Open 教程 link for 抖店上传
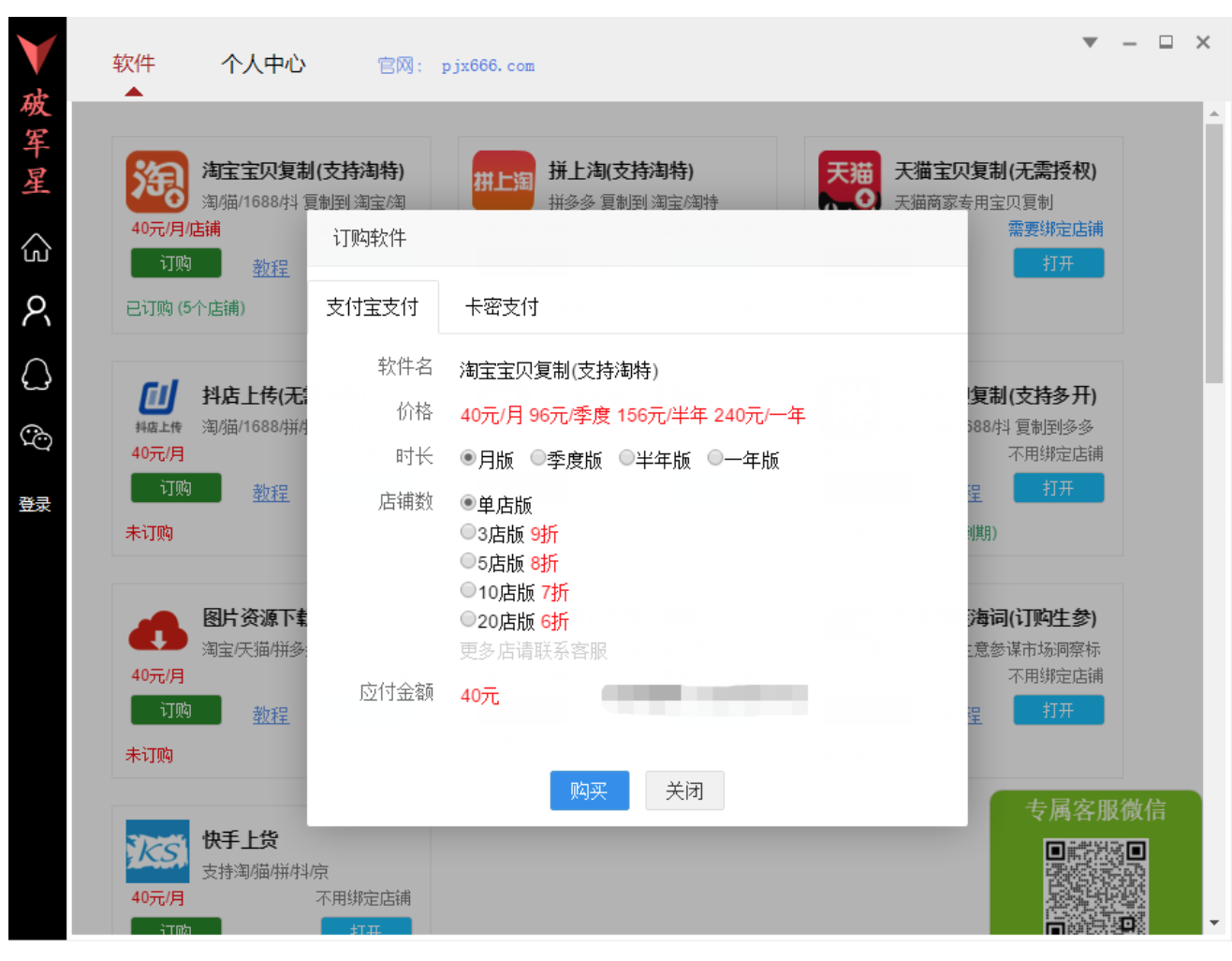 point(271,493)
